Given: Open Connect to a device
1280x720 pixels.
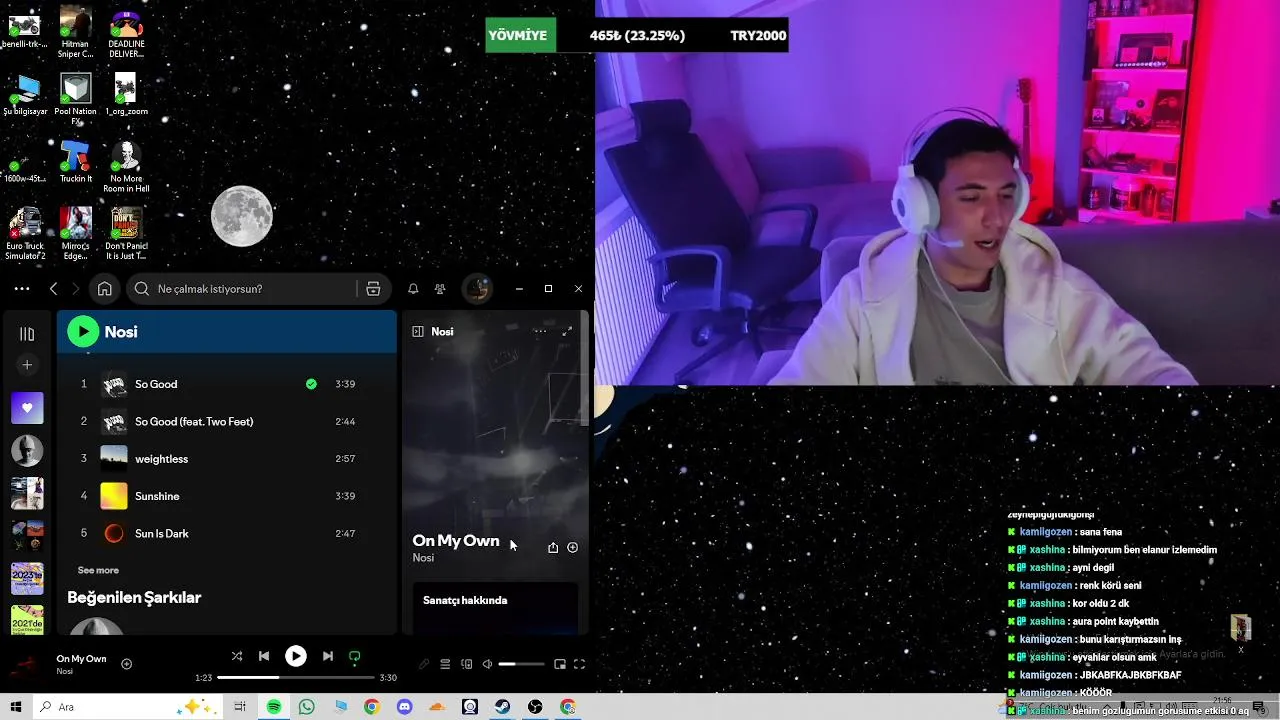Looking at the screenshot, I should 466,664.
